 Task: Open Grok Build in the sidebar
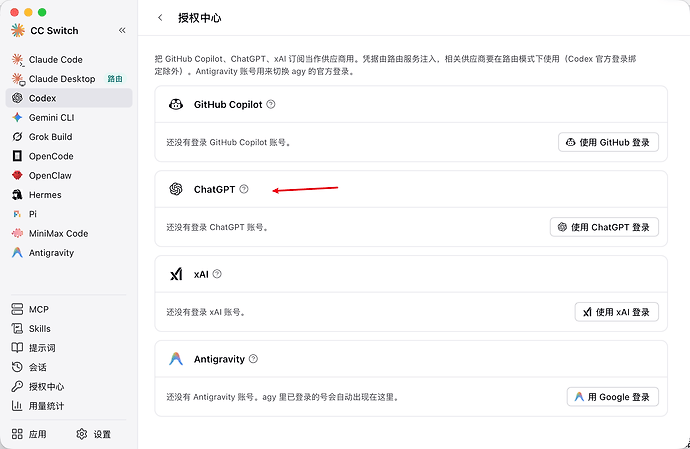coord(69,137)
